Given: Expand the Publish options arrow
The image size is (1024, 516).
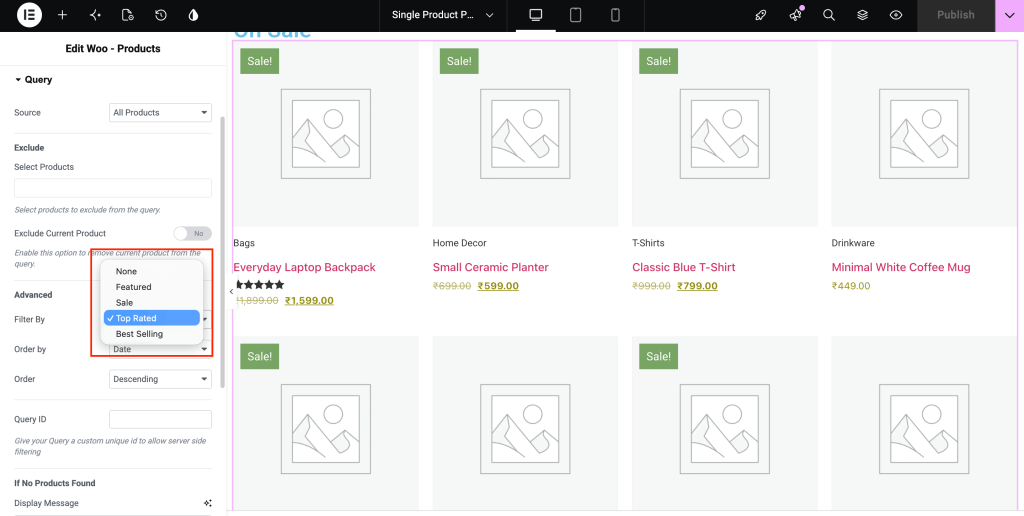Looking at the screenshot, I should (1010, 15).
